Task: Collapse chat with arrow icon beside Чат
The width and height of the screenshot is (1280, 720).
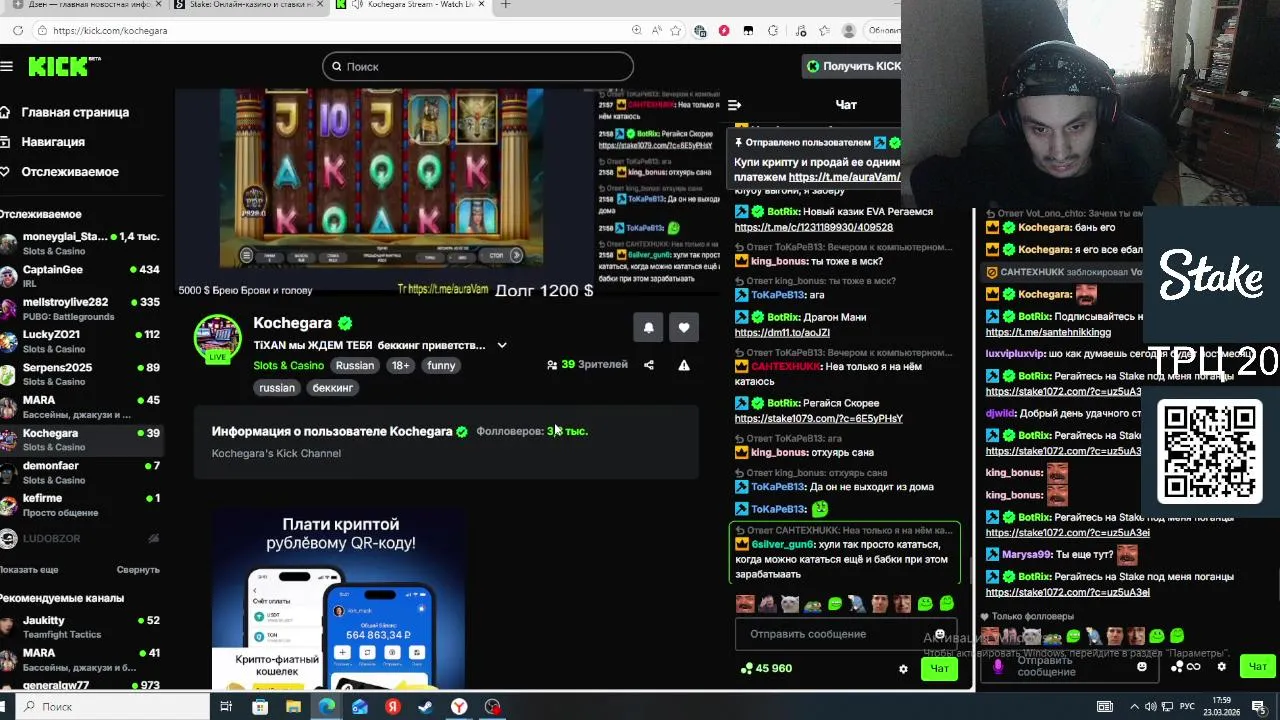Action: point(734,105)
